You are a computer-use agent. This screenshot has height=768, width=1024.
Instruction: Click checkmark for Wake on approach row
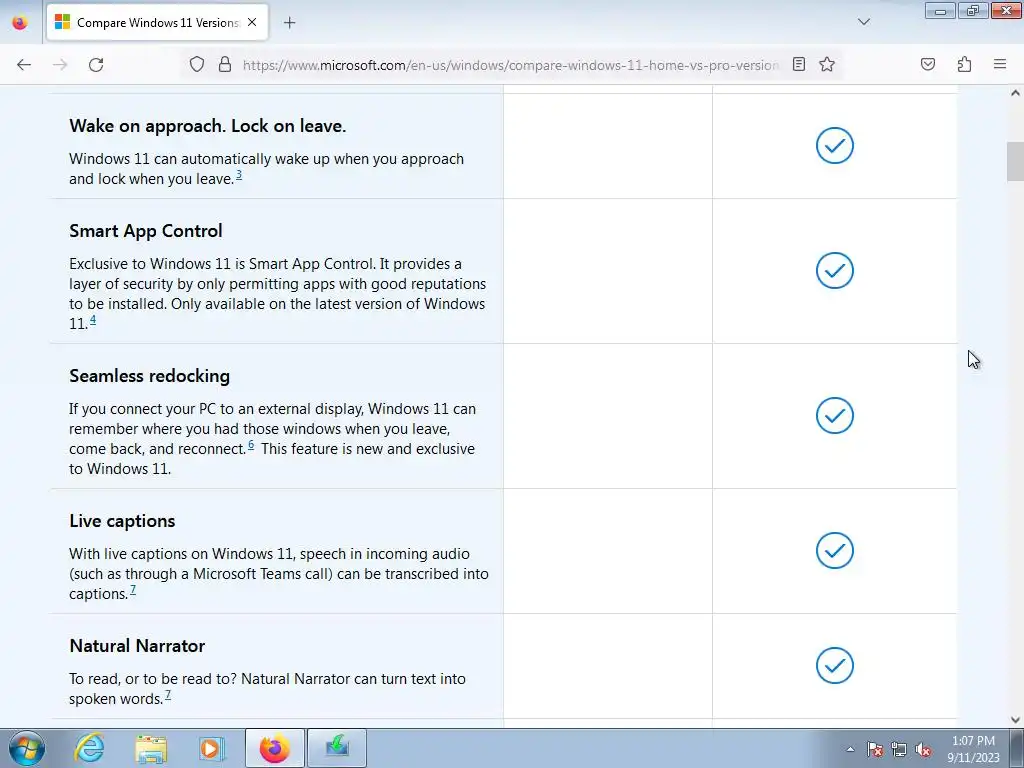(835, 146)
